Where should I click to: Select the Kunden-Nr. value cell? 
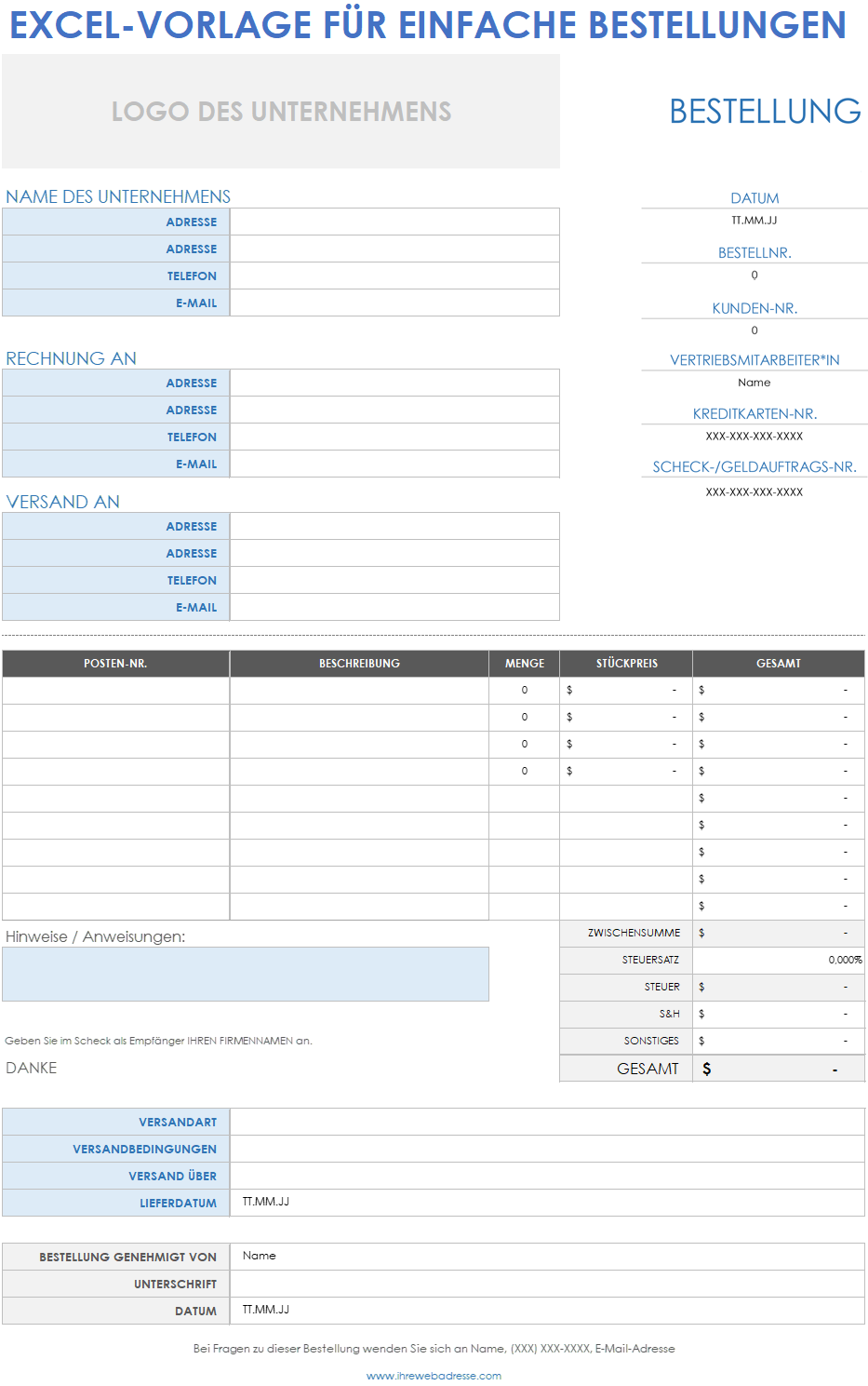[x=754, y=330]
